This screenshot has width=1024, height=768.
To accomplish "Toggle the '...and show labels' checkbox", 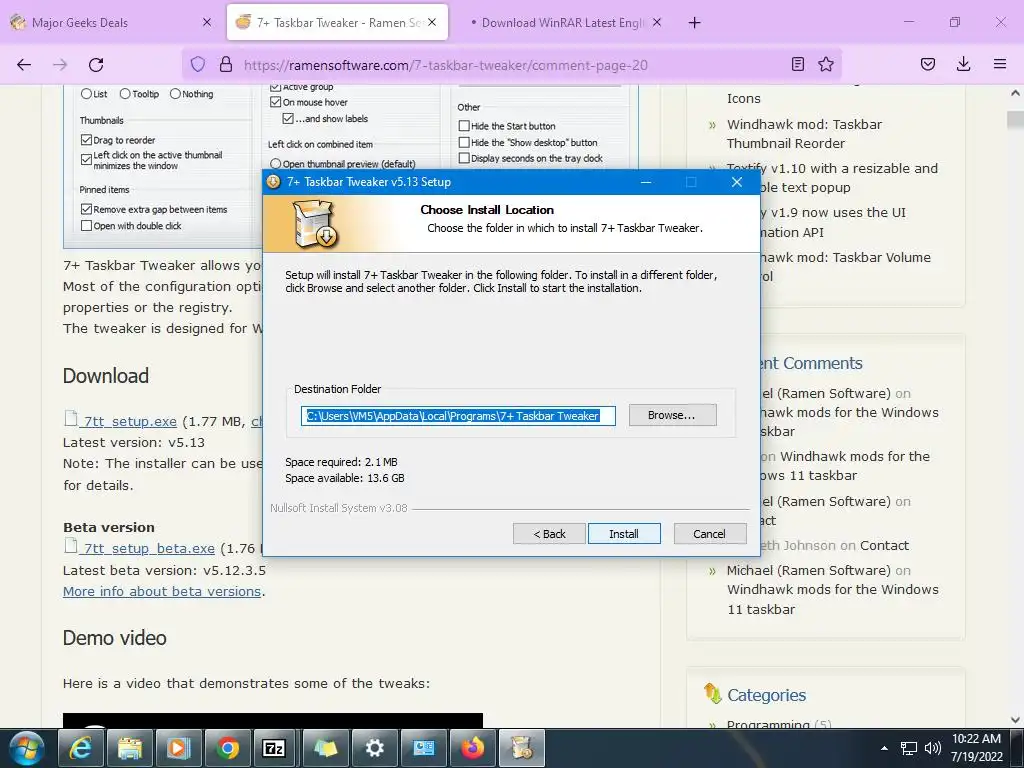I will (x=288, y=118).
